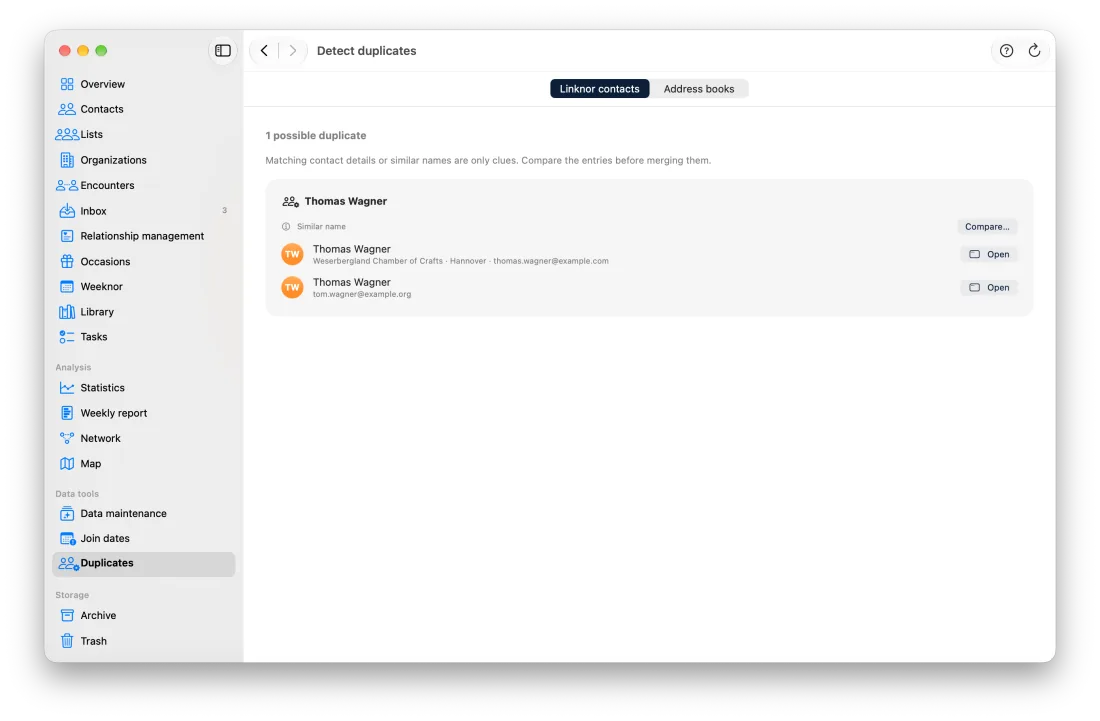Click the Thomas Wagner duplicate group heading
Viewport: 1100px width, 721px height.
(345, 201)
